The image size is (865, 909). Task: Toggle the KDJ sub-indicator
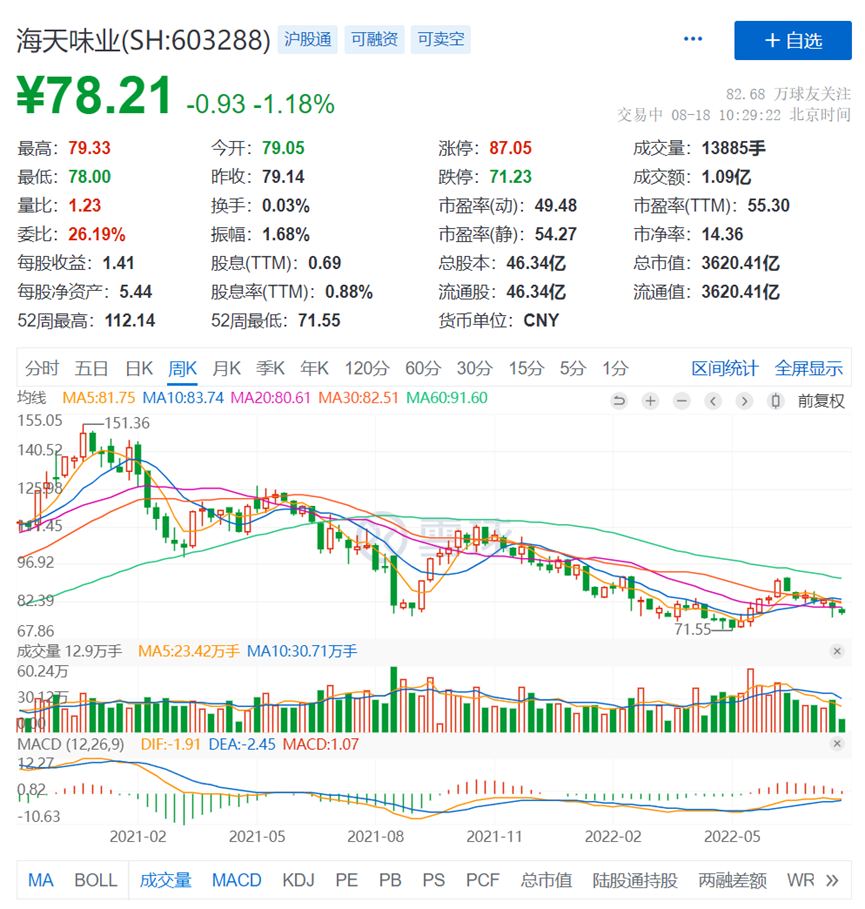(x=298, y=881)
